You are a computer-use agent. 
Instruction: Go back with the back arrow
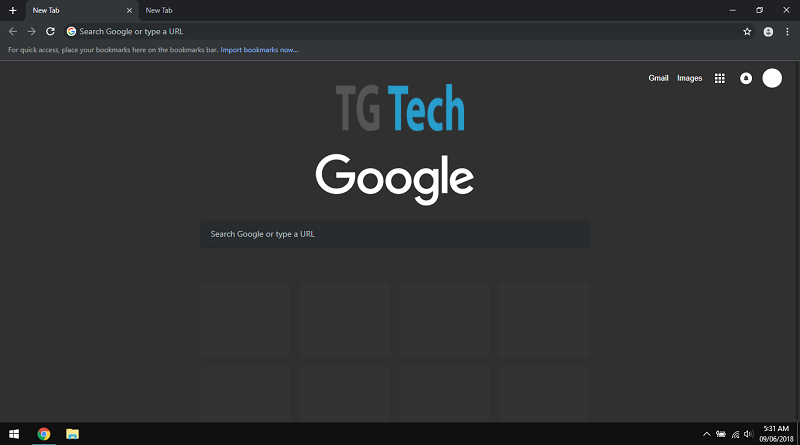[x=13, y=32]
